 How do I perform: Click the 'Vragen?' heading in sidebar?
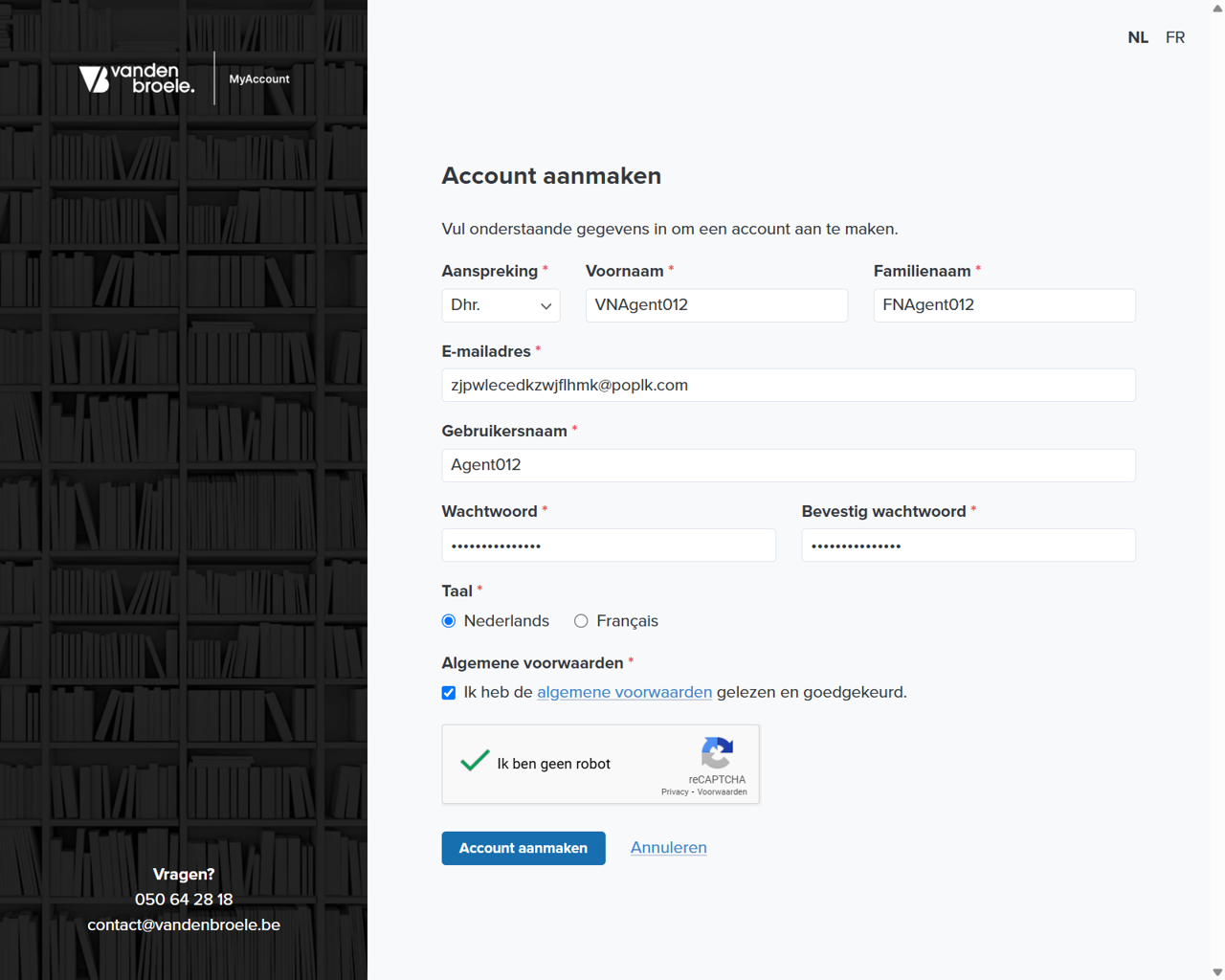pos(184,874)
